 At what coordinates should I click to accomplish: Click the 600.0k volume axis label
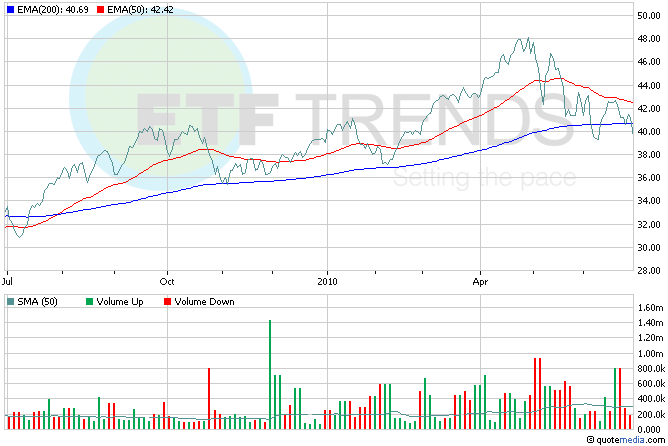(x=651, y=384)
